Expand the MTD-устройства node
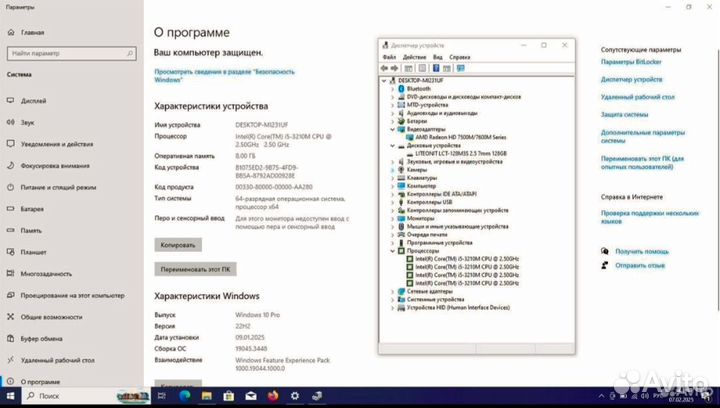Screen dimensions: 720x408 [x=393, y=105]
